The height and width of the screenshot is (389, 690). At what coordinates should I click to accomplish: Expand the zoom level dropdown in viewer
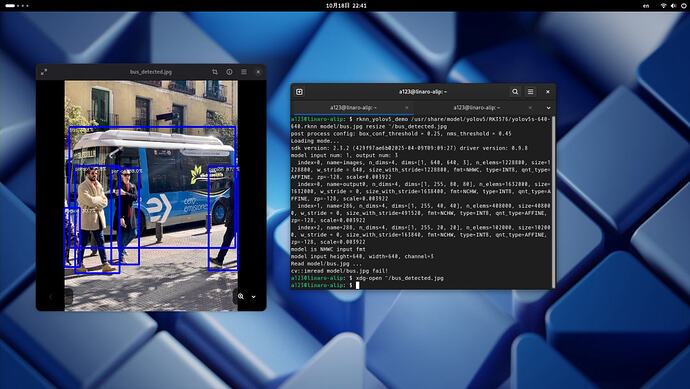coord(253,297)
